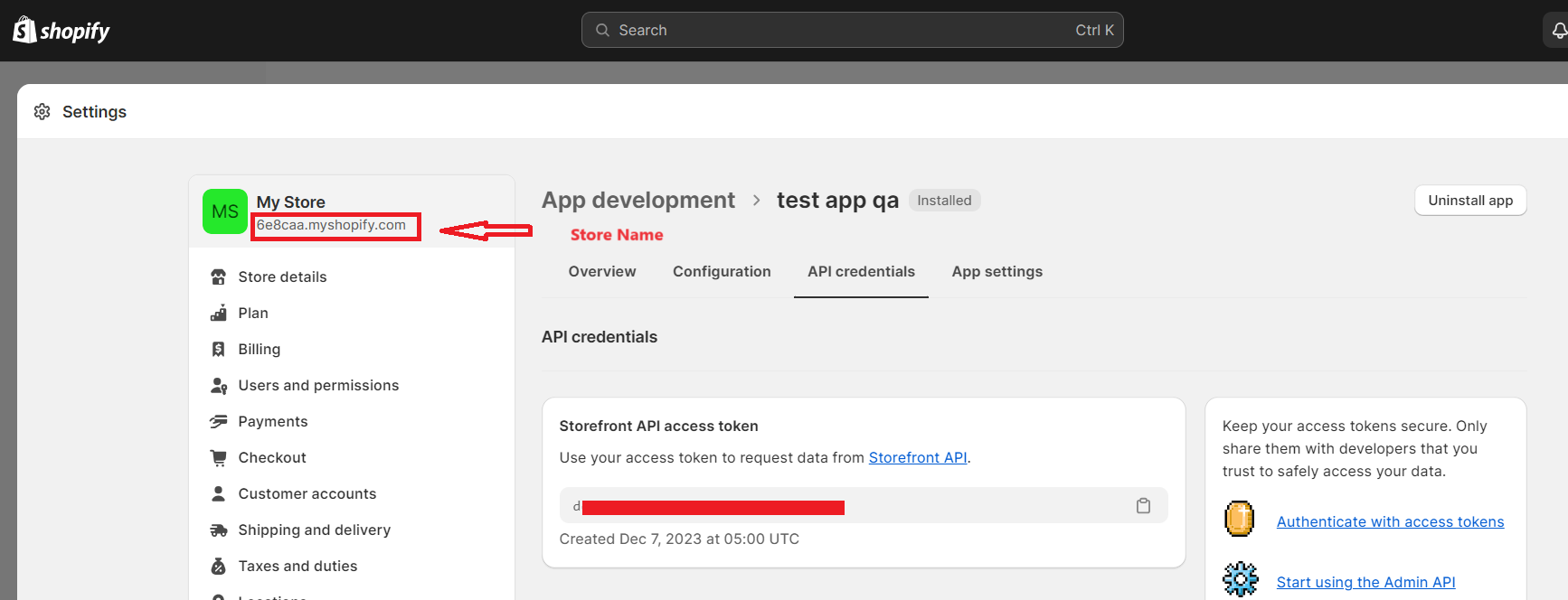Copy the Storefront API access token
Viewport: 1568px width, 600px height.
coord(1143,505)
